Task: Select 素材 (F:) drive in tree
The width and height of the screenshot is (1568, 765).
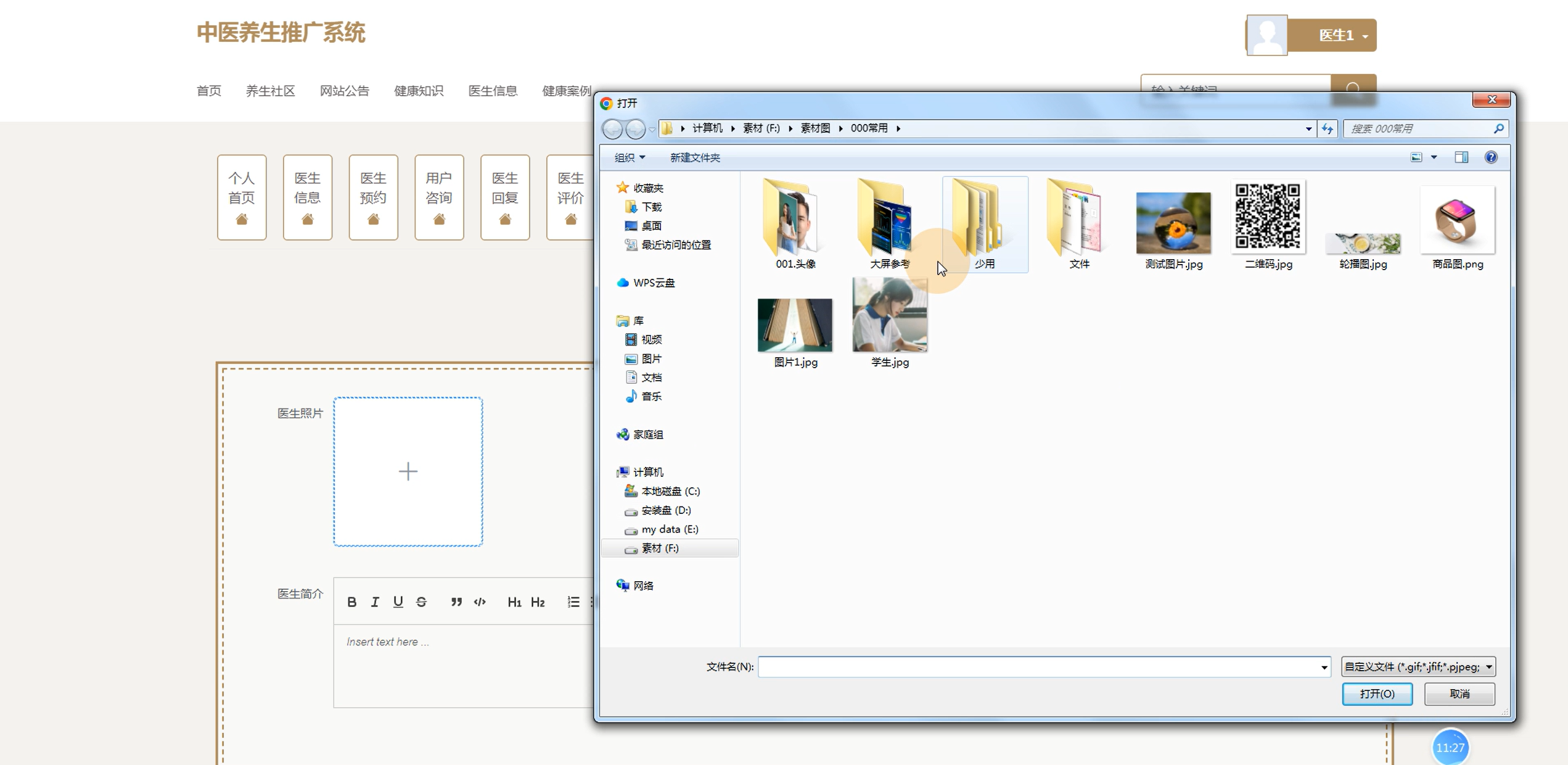Action: [x=659, y=548]
